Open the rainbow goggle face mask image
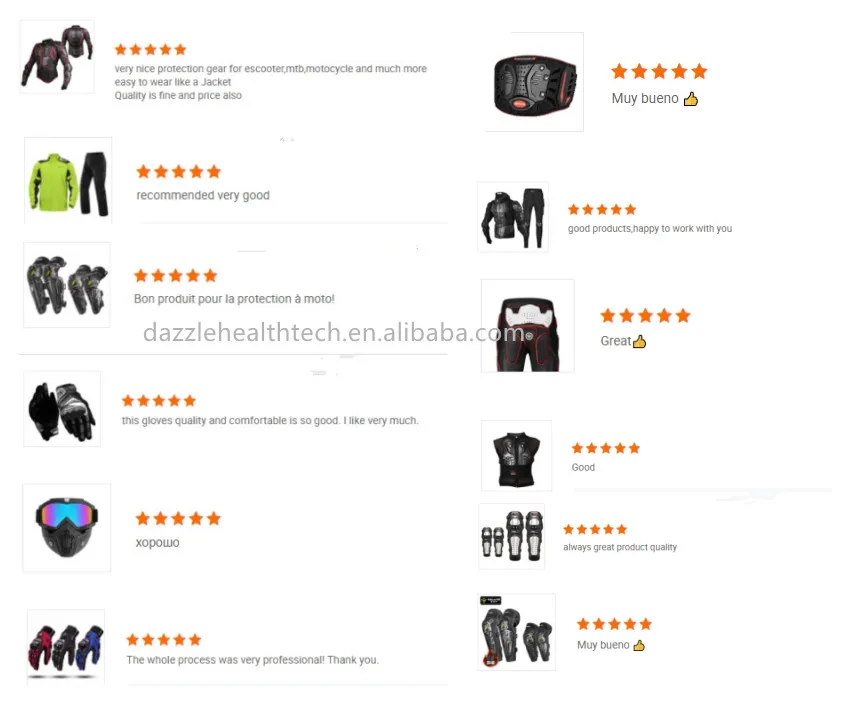 coord(67,528)
